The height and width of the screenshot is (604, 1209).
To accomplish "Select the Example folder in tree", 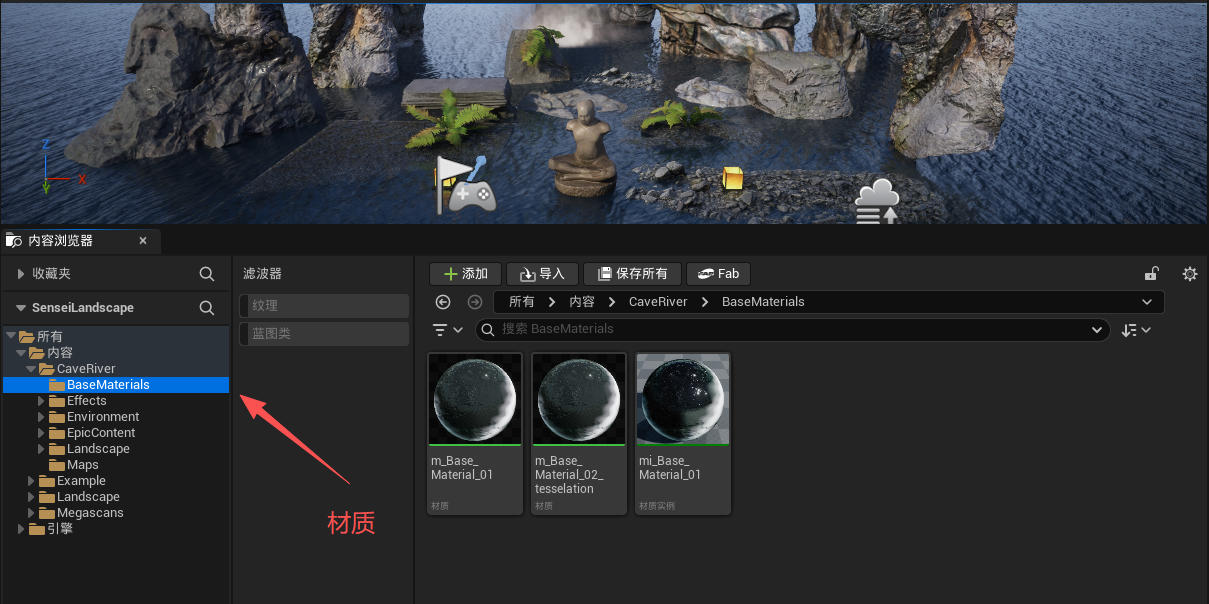I will tap(81, 481).
